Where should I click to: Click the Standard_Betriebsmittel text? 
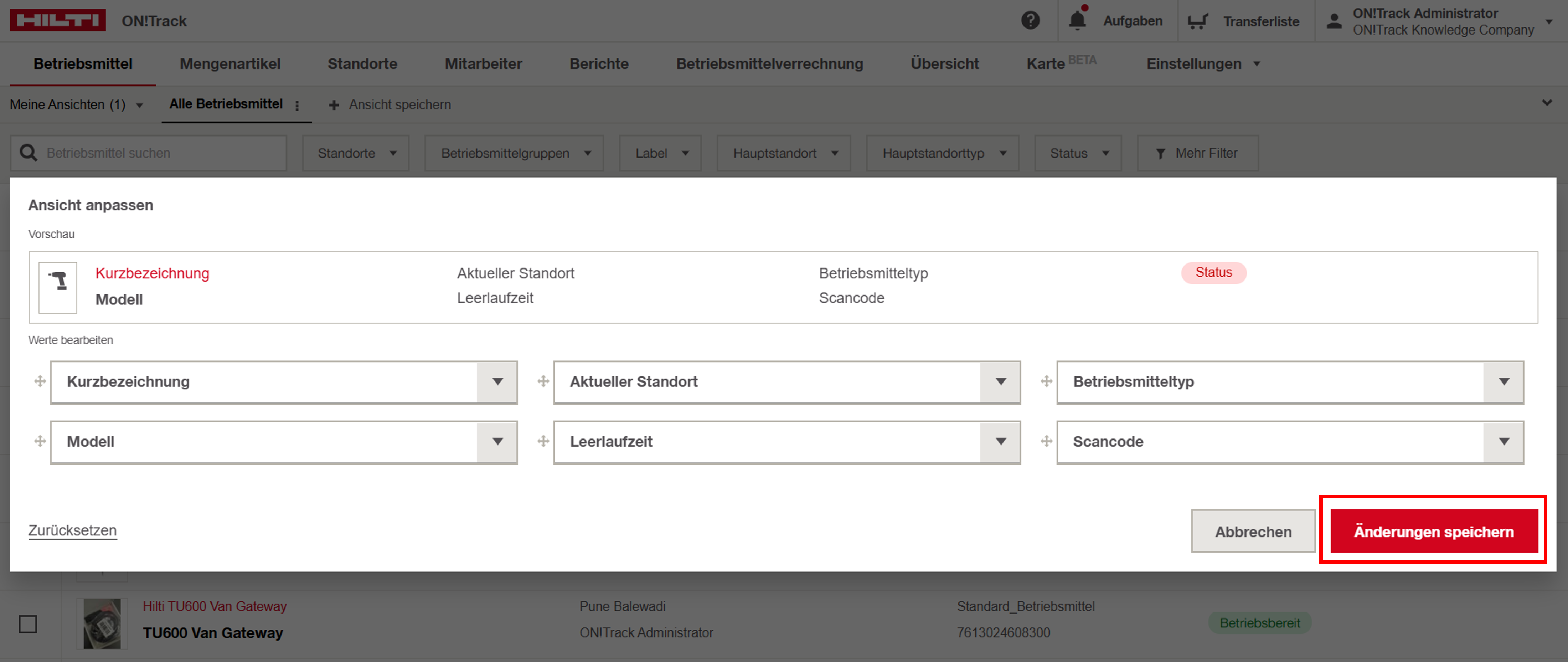[1025, 607]
